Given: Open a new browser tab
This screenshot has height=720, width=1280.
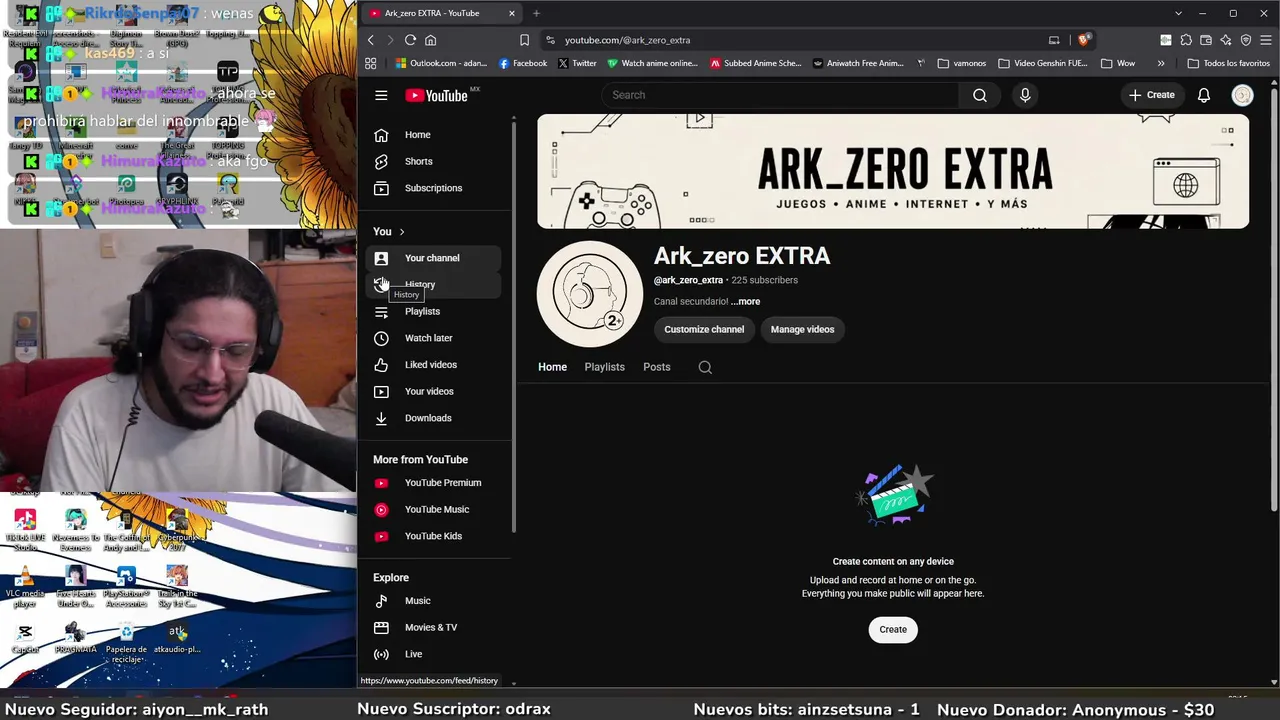Looking at the screenshot, I should (x=536, y=13).
